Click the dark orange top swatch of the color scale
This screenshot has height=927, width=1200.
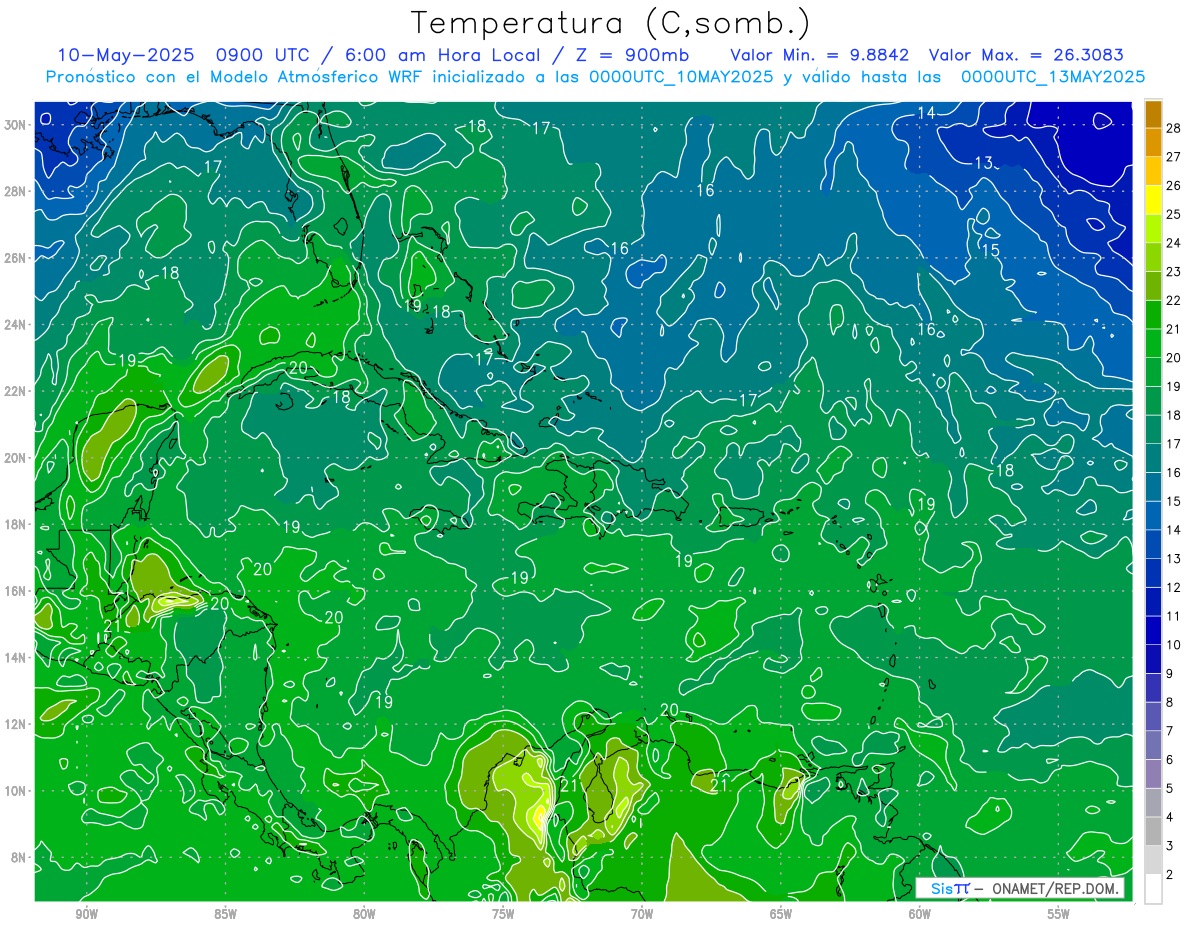click(1153, 114)
